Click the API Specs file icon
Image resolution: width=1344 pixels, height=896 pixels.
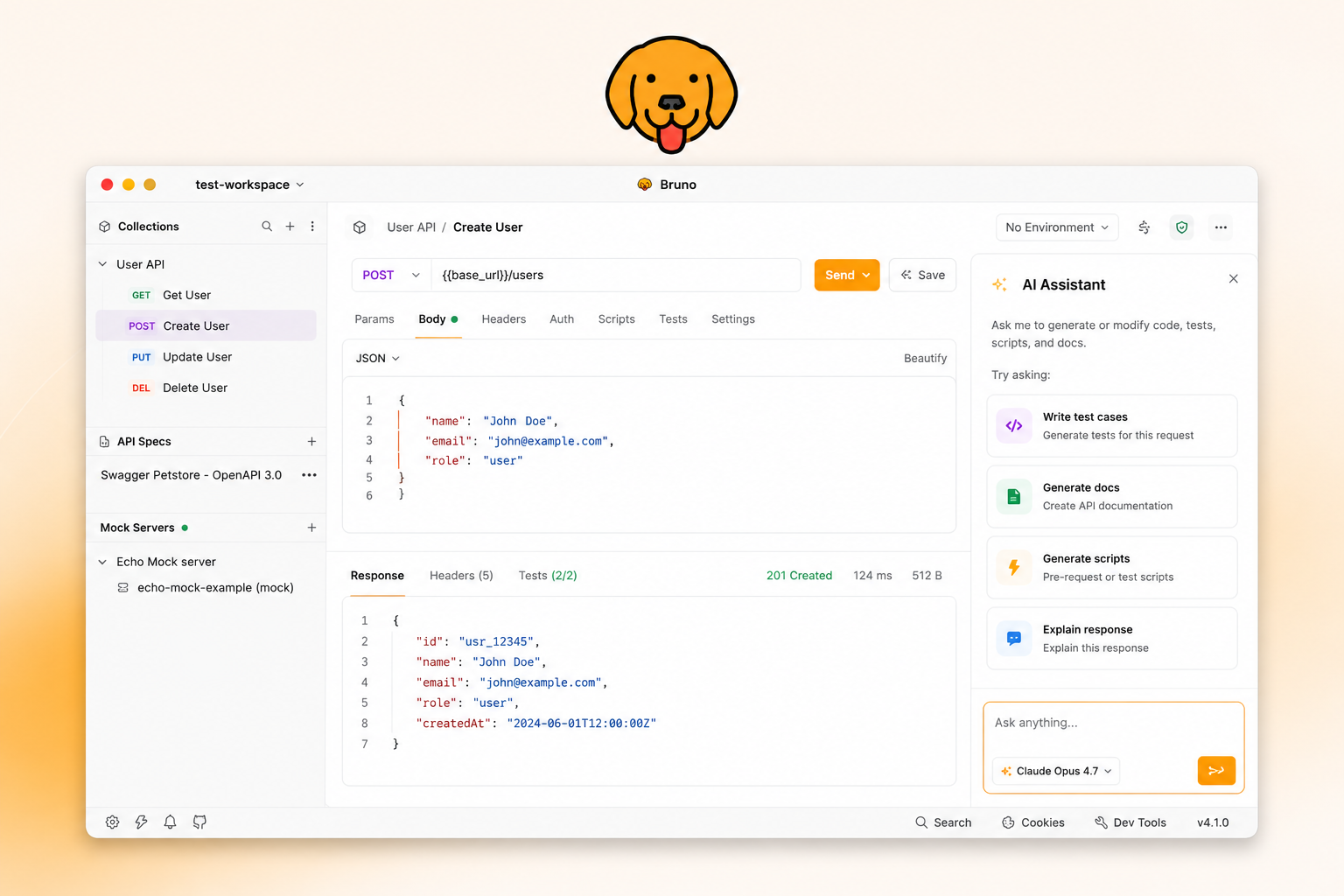pyautogui.click(x=105, y=442)
